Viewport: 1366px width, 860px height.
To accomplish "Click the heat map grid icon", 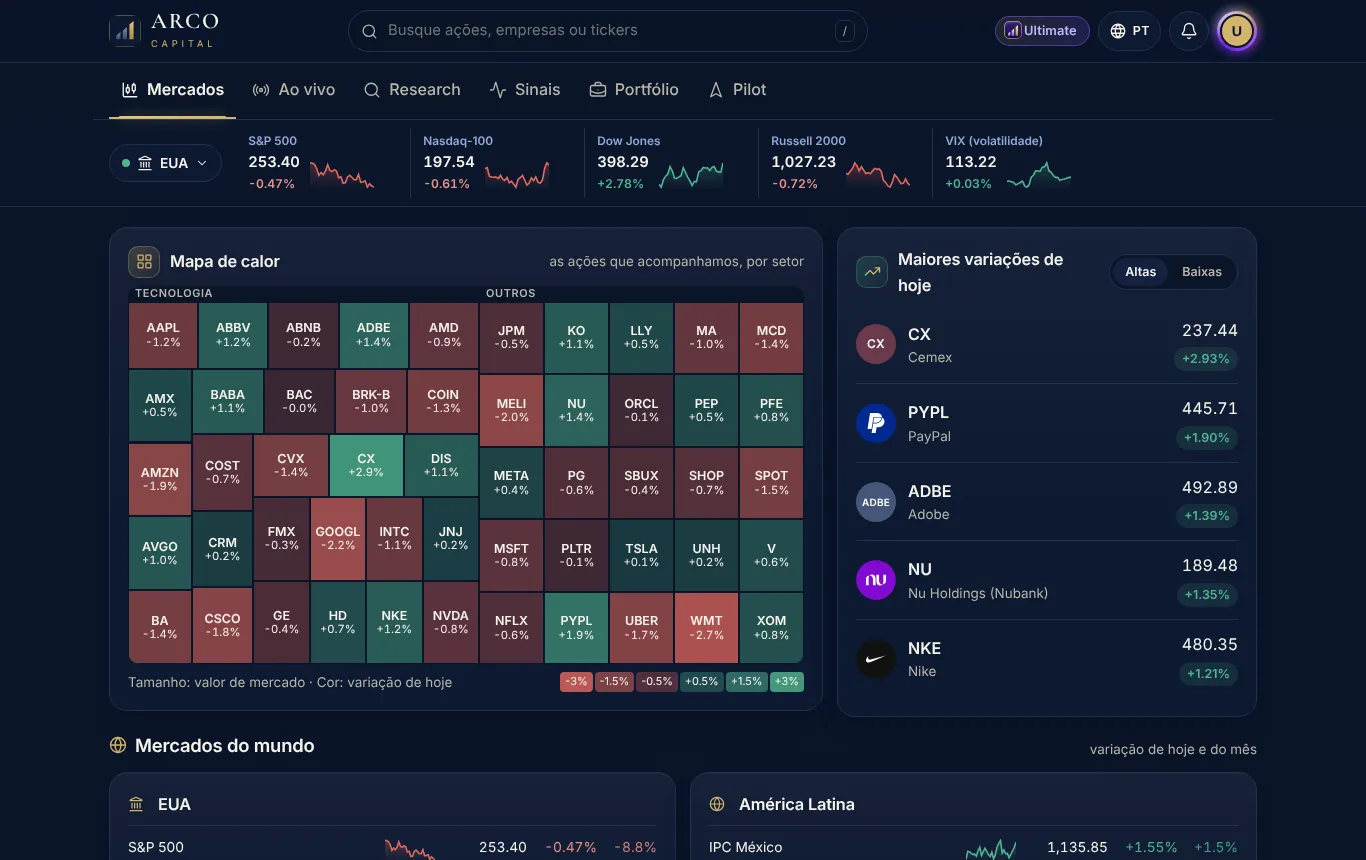I will pyautogui.click(x=144, y=262).
